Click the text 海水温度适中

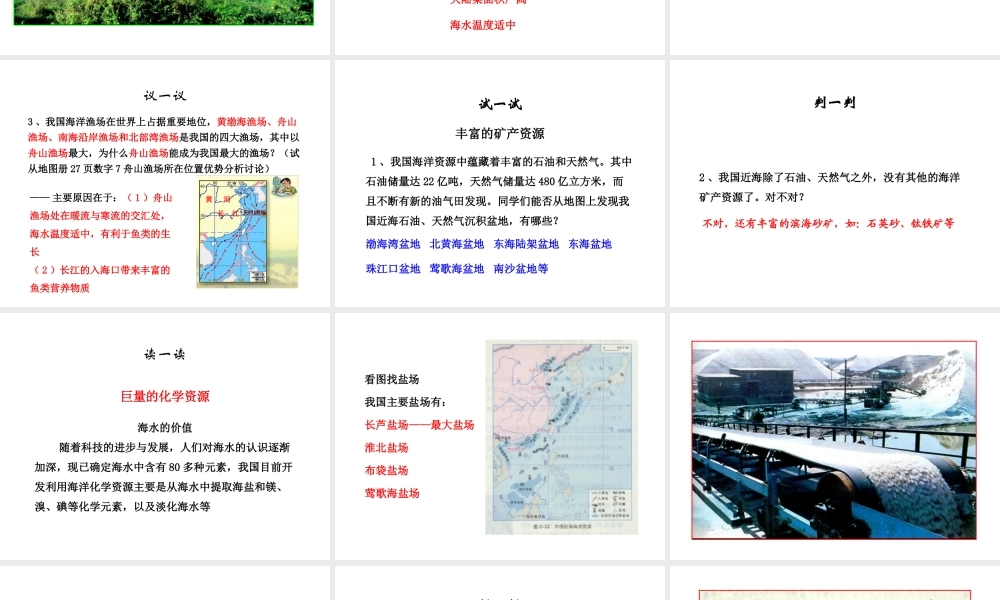483,25
